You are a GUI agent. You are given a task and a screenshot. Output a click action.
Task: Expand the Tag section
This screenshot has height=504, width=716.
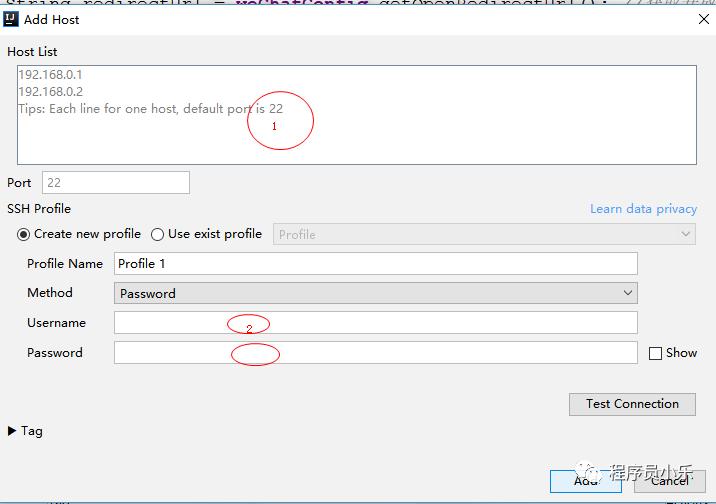[12, 431]
